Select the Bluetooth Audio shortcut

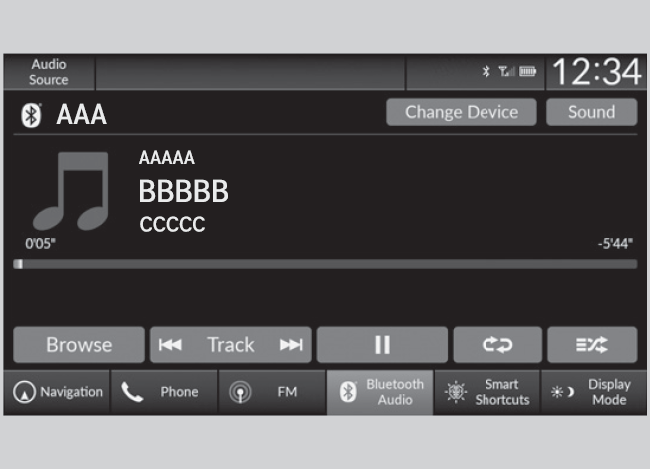coord(380,392)
